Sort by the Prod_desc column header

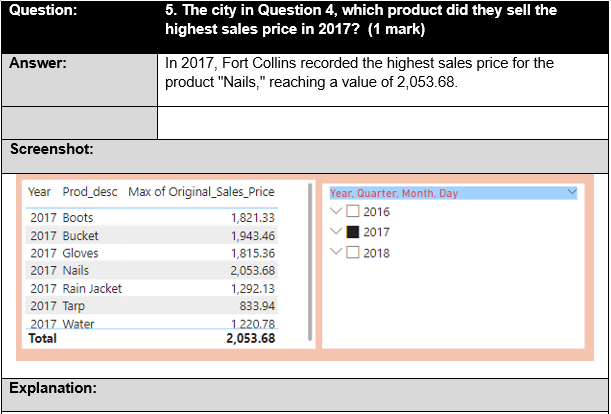89,192
